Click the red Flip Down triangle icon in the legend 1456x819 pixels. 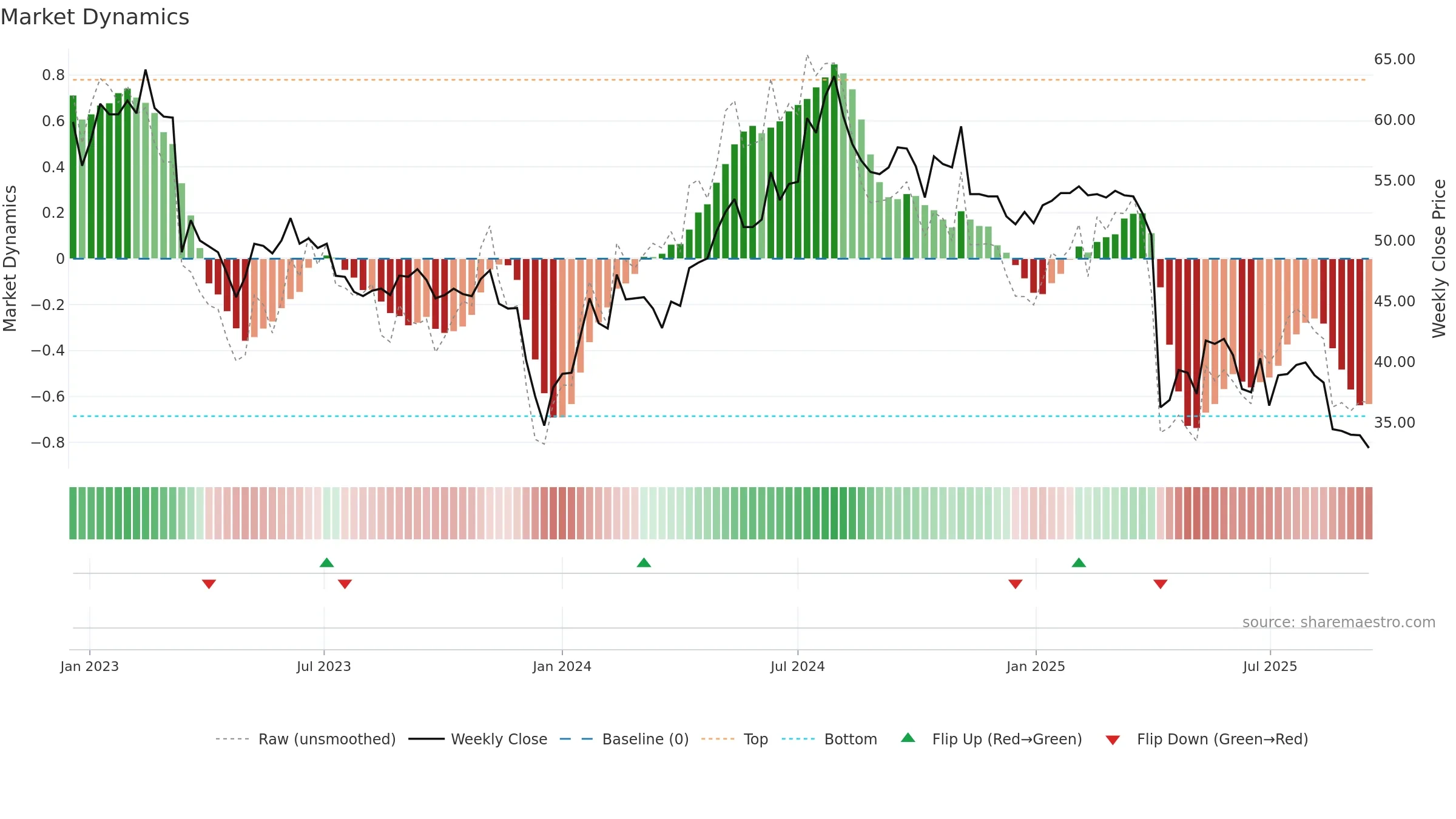click(x=1113, y=740)
